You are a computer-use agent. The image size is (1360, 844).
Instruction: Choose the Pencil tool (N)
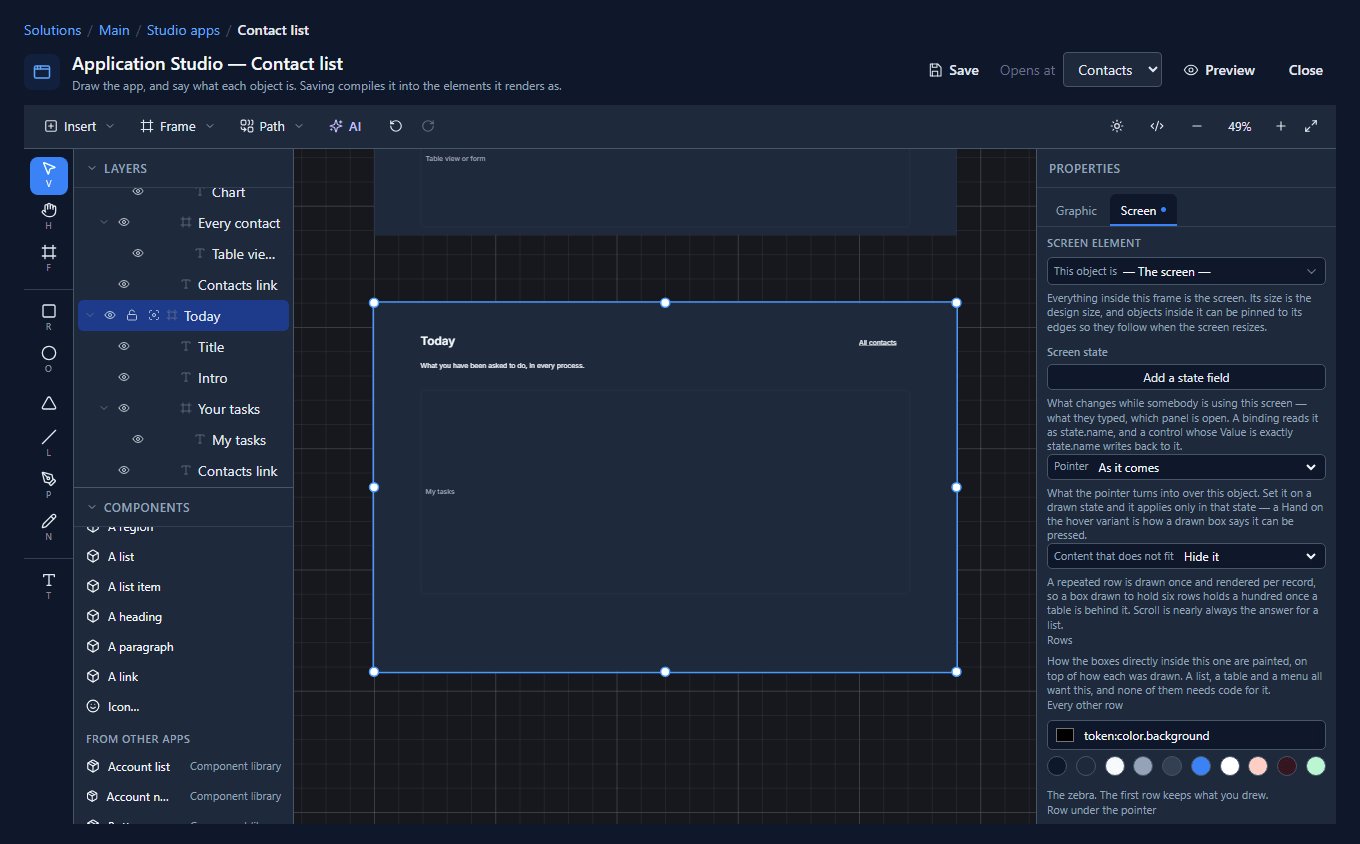[x=49, y=527]
